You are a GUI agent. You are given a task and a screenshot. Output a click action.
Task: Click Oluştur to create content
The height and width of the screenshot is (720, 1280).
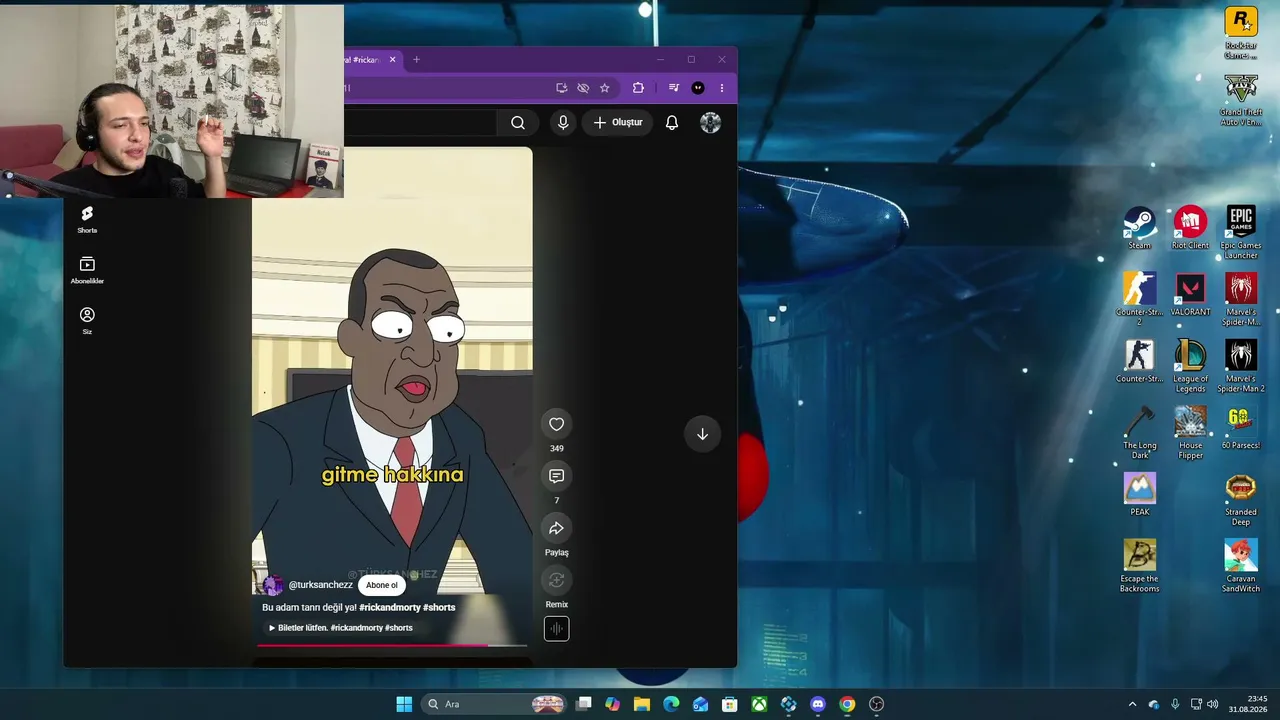pos(618,122)
